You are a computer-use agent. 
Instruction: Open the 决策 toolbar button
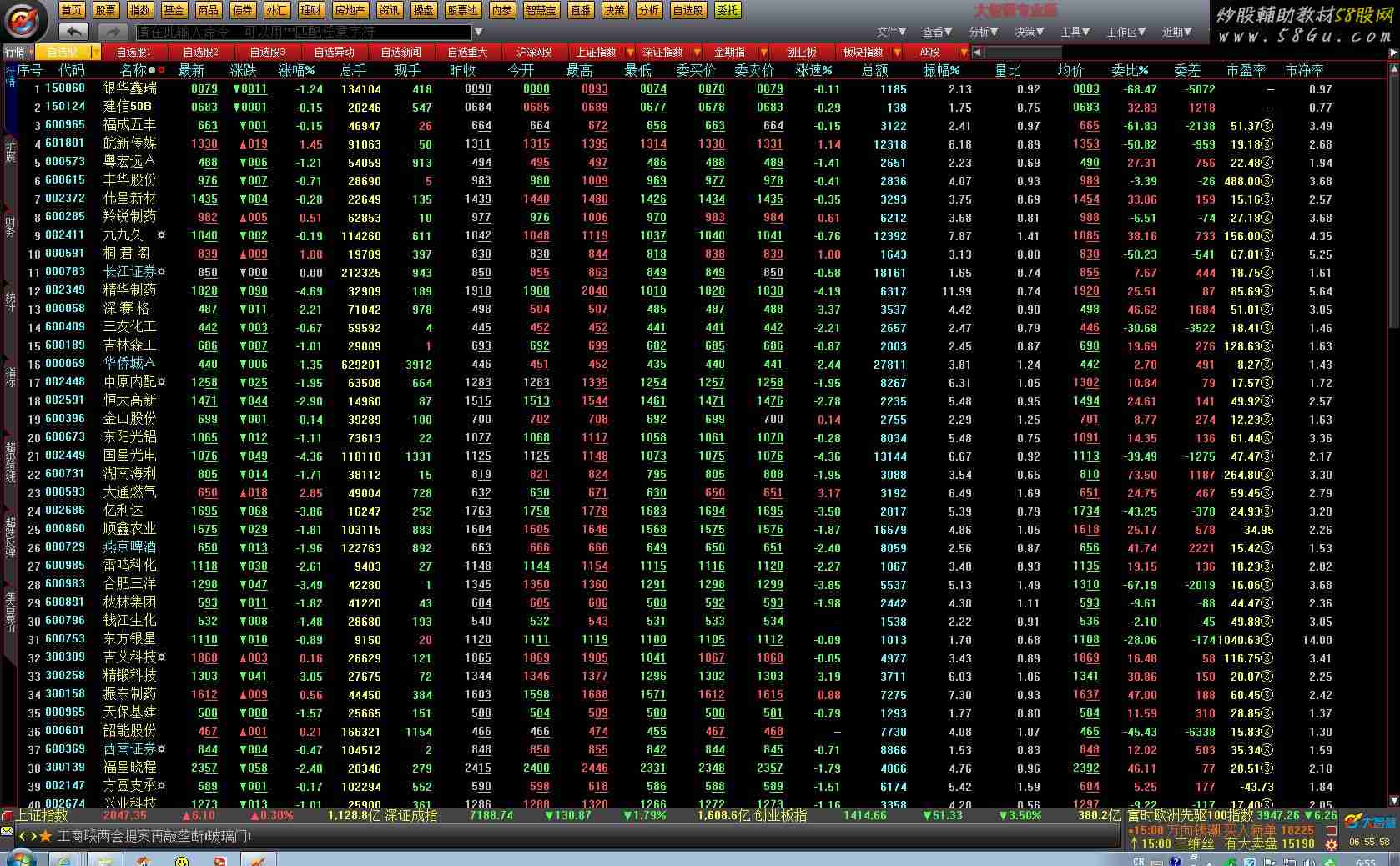614,10
